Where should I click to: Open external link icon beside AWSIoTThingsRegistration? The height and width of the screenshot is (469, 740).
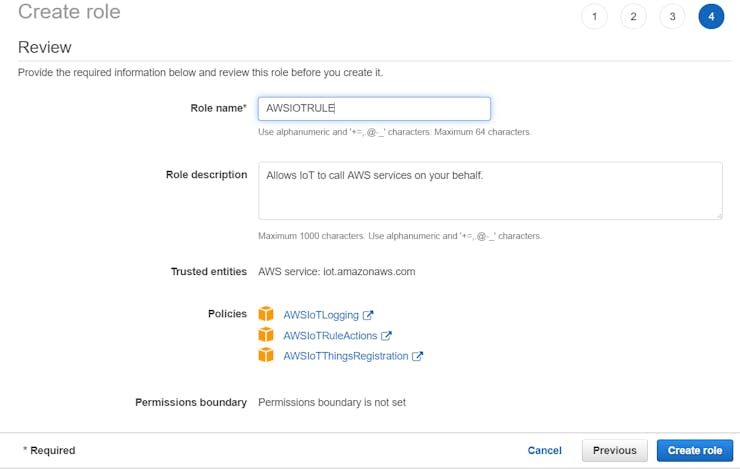click(418, 356)
